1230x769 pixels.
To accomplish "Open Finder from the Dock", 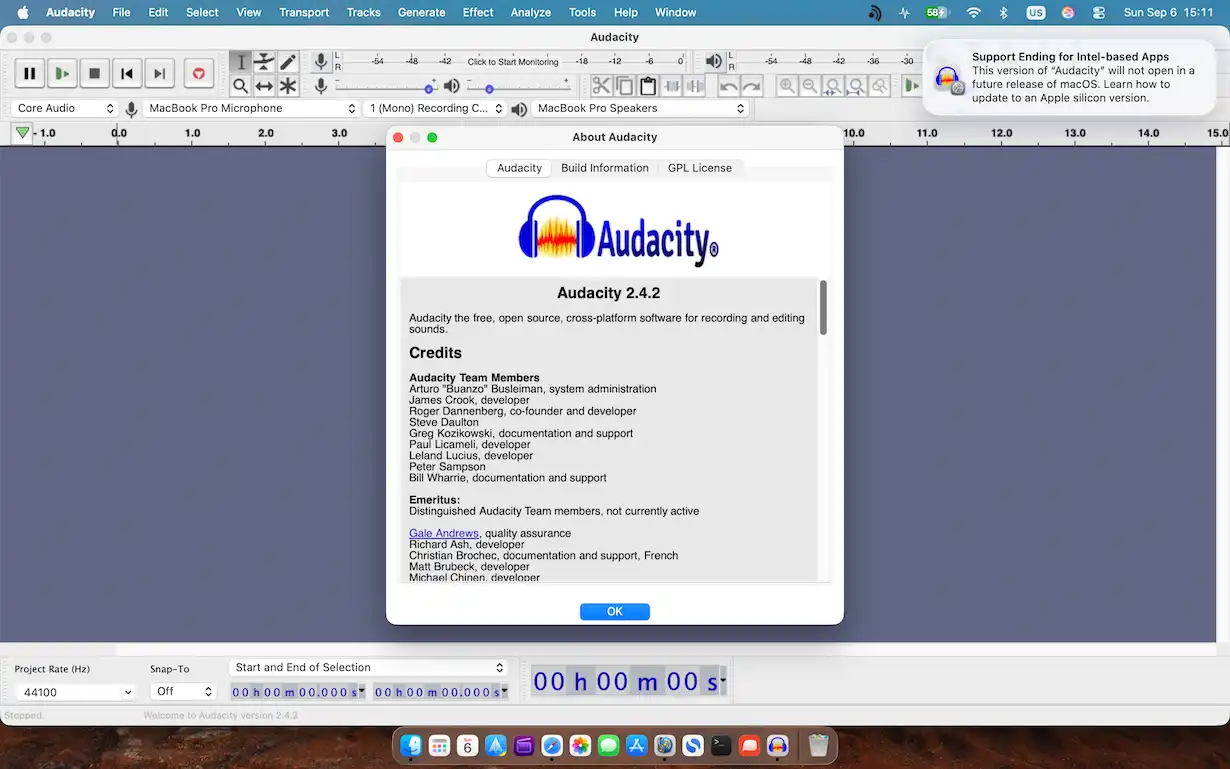I will (x=411, y=745).
